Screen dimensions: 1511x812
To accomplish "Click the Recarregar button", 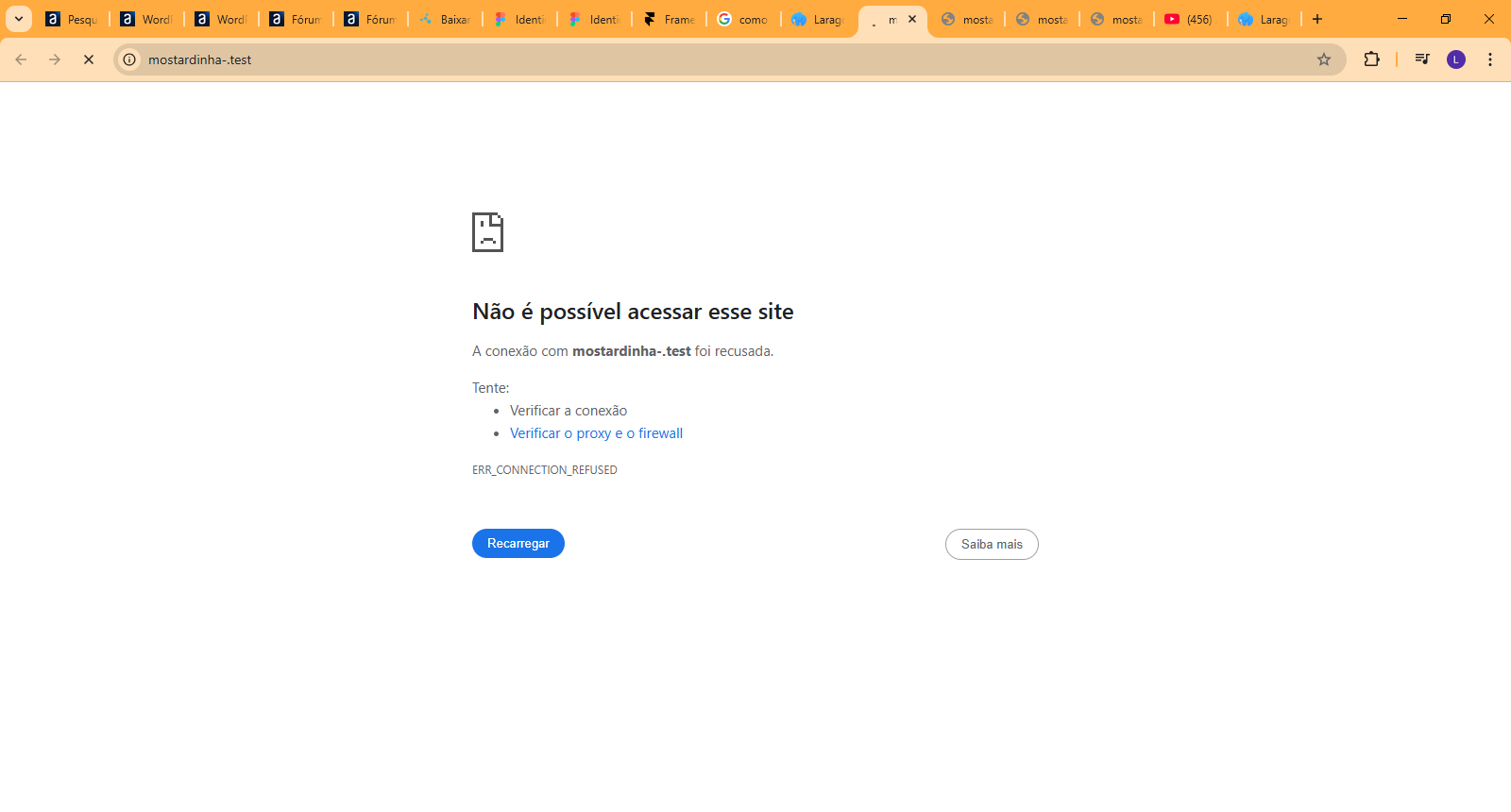I will pos(518,544).
